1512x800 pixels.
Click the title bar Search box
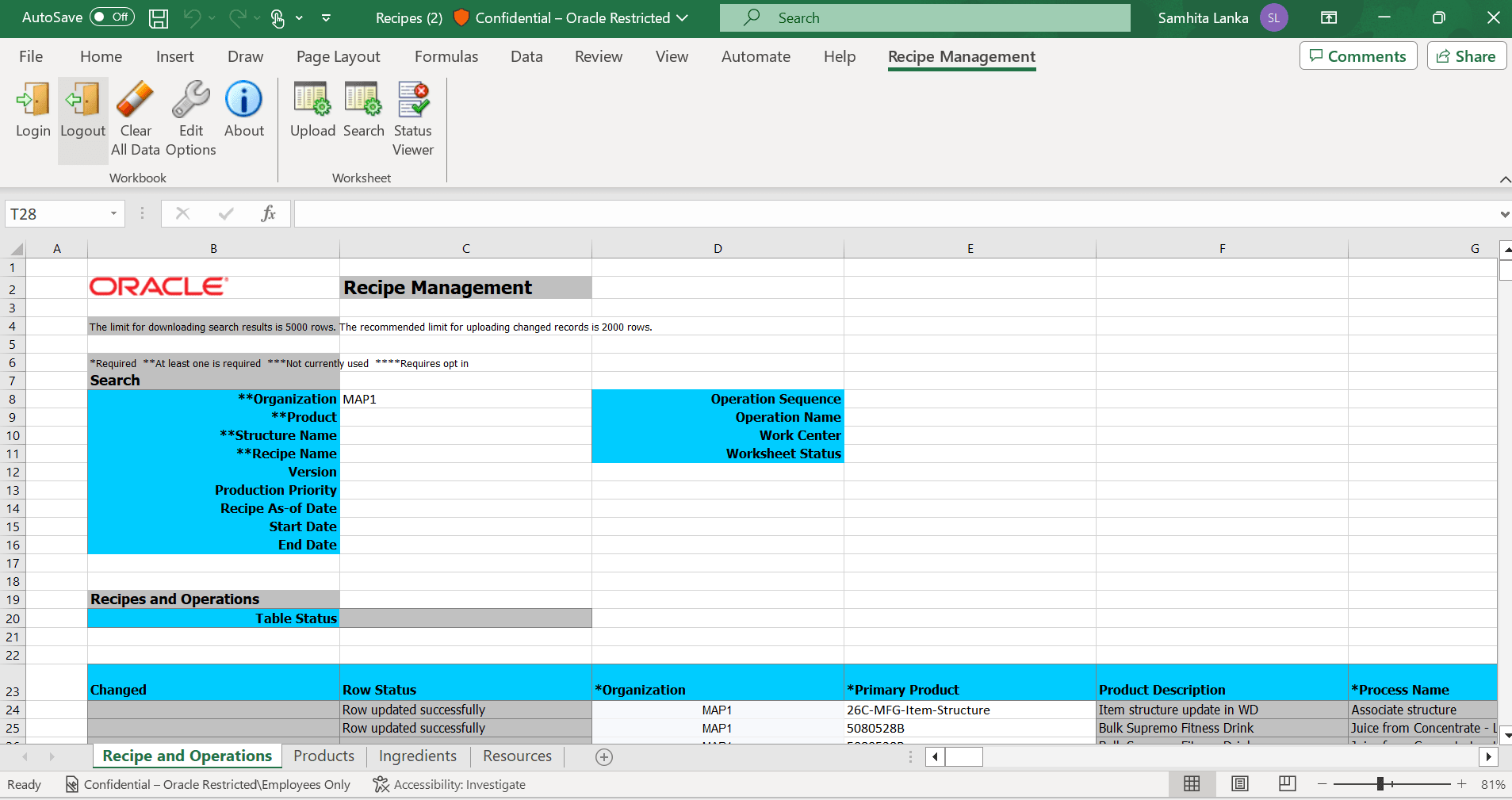pyautogui.click(x=924, y=17)
